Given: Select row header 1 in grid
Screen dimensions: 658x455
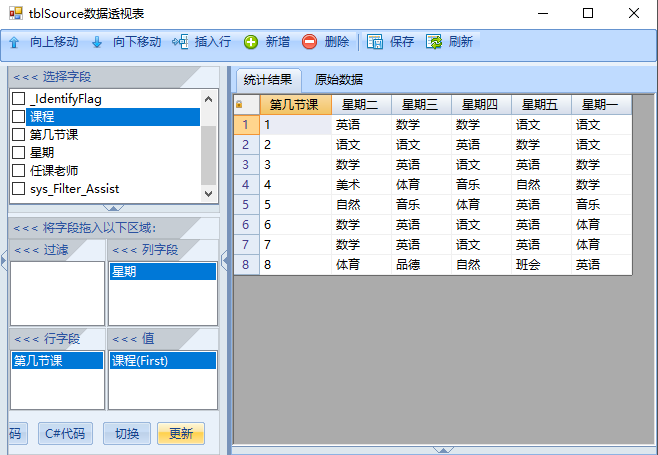Looking at the screenshot, I should [247, 125].
